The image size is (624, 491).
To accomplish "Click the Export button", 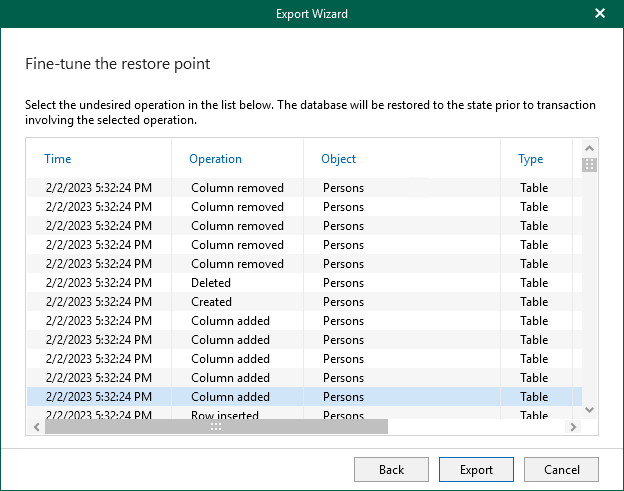I will (x=476, y=469).
